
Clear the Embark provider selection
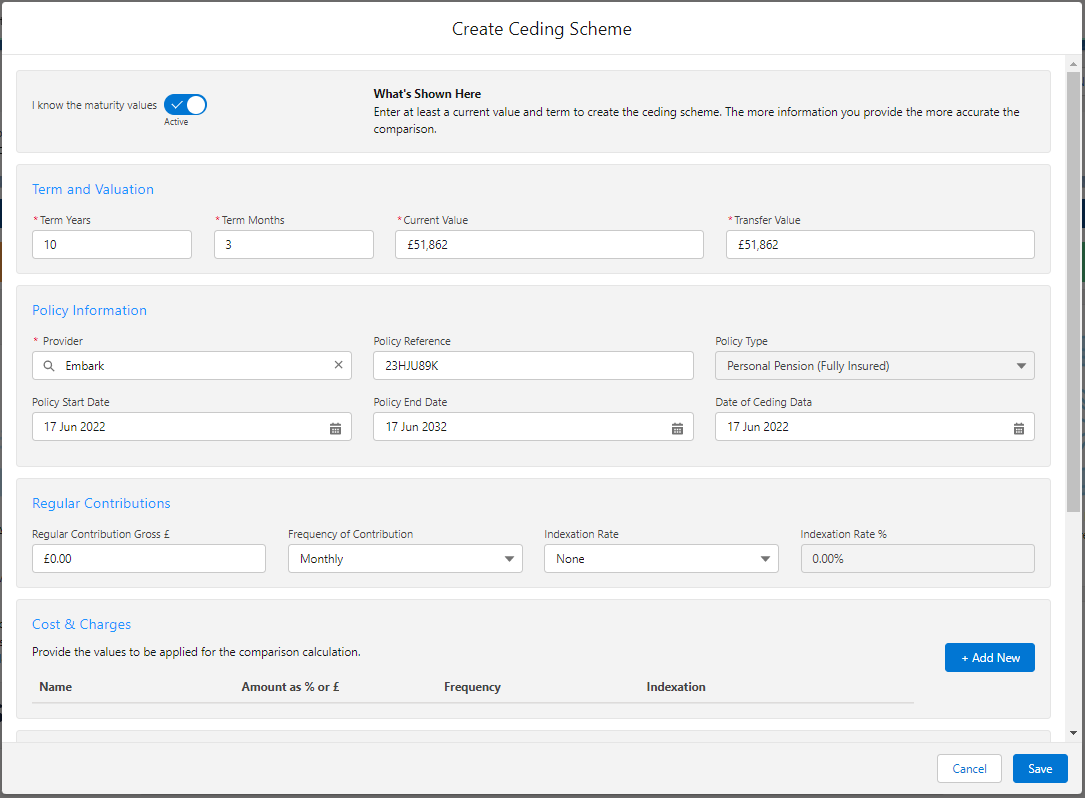(338, 366)
